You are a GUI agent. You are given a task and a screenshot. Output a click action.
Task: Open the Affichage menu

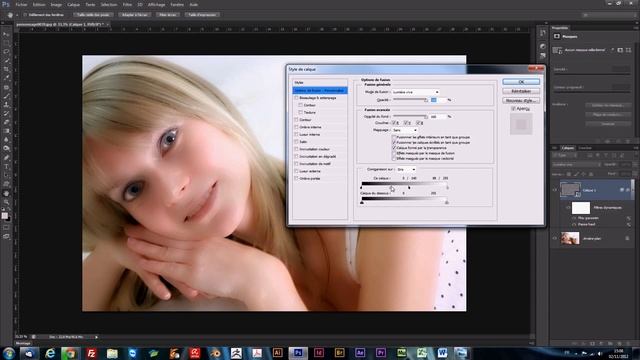156,4
